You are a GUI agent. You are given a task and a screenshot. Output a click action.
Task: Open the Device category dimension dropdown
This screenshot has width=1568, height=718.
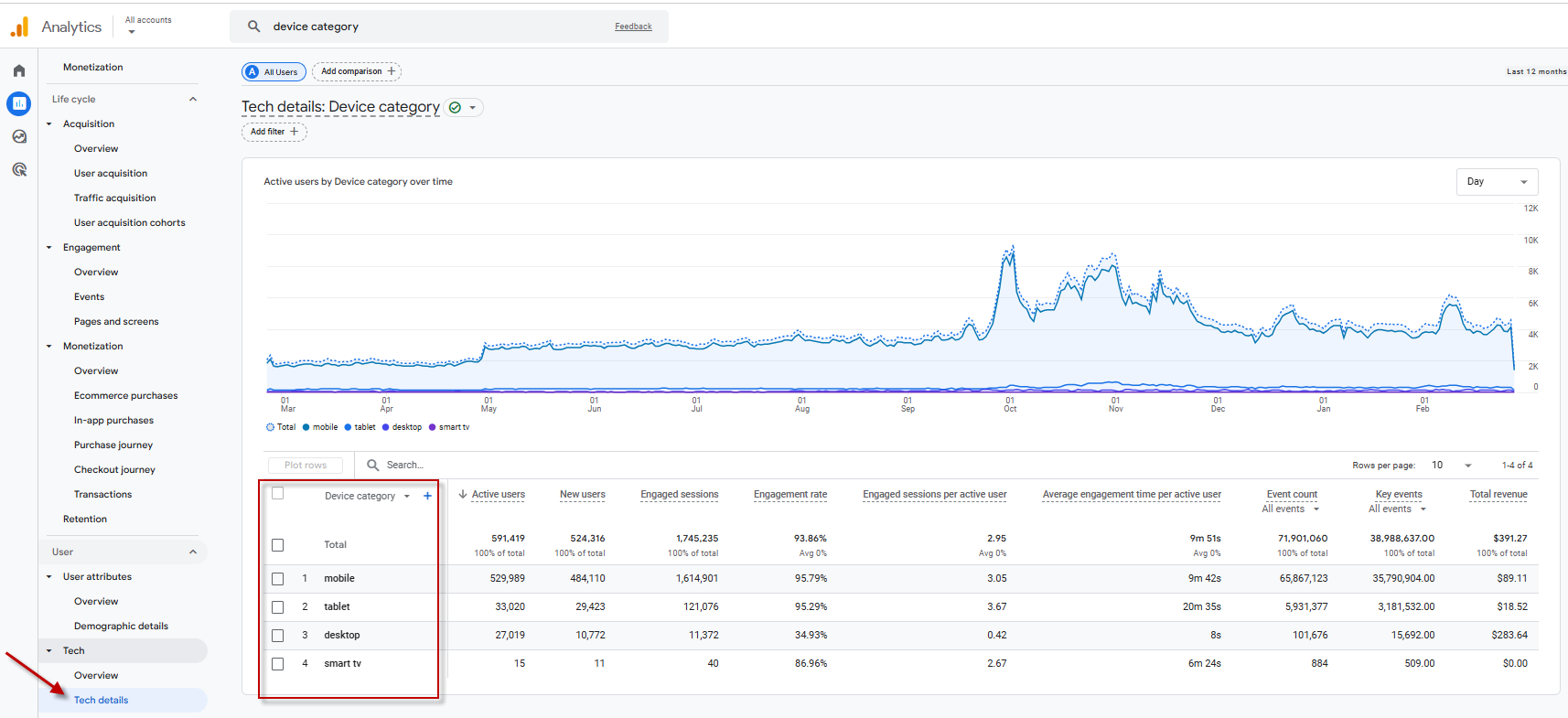(367, 496)
